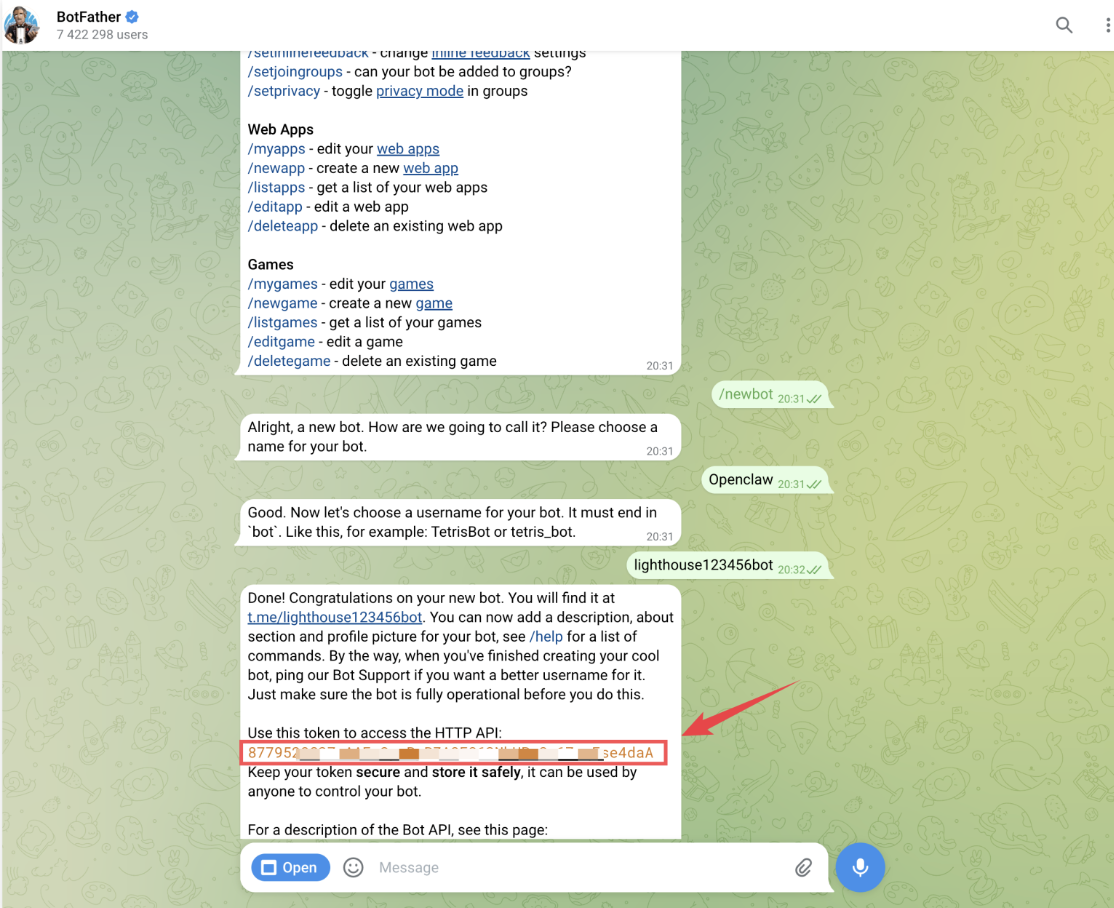This screenshot has width=1114, height=908.
Task: Click the BotFather profile avatar
Action: 22,25
